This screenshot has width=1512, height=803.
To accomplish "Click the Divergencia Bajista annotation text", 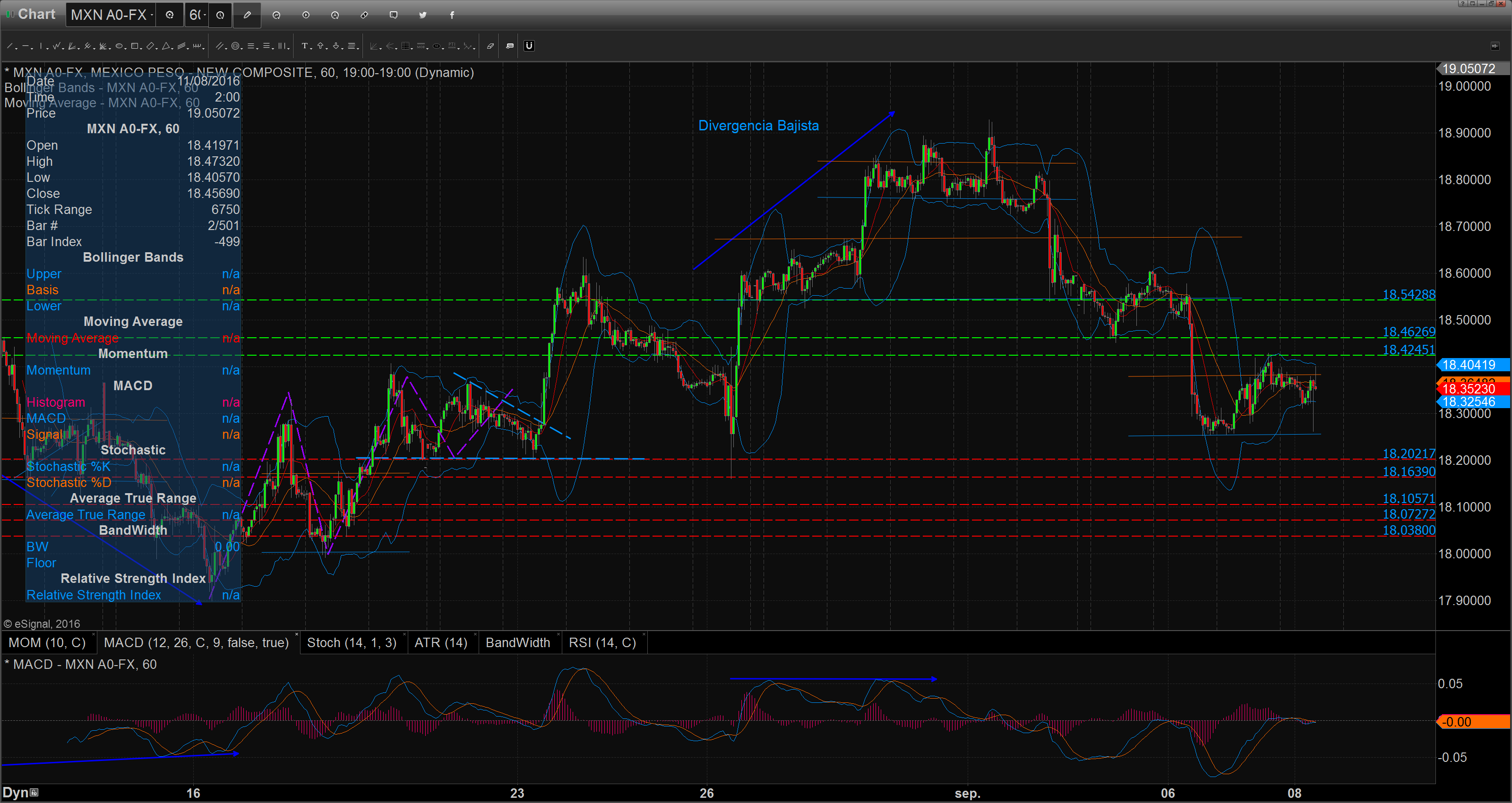I will (x=758, y=126).
